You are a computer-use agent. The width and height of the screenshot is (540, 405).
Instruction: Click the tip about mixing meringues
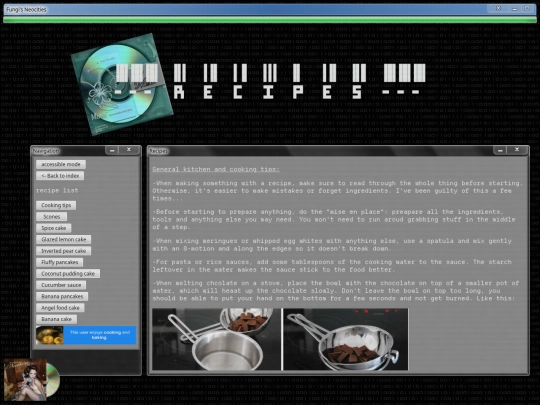point(332,245)
